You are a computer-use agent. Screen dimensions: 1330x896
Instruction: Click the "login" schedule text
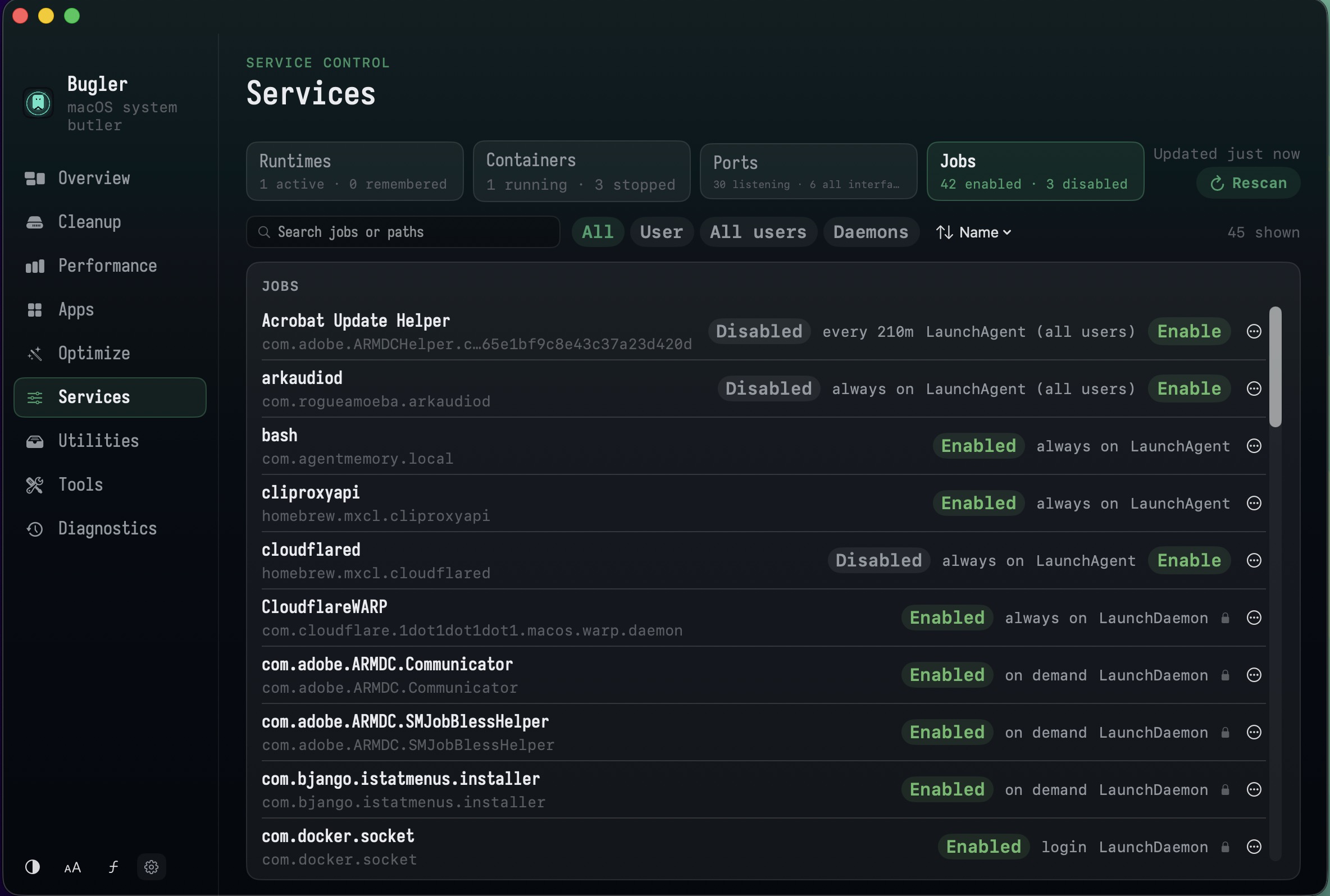(x=1064, y=847)
